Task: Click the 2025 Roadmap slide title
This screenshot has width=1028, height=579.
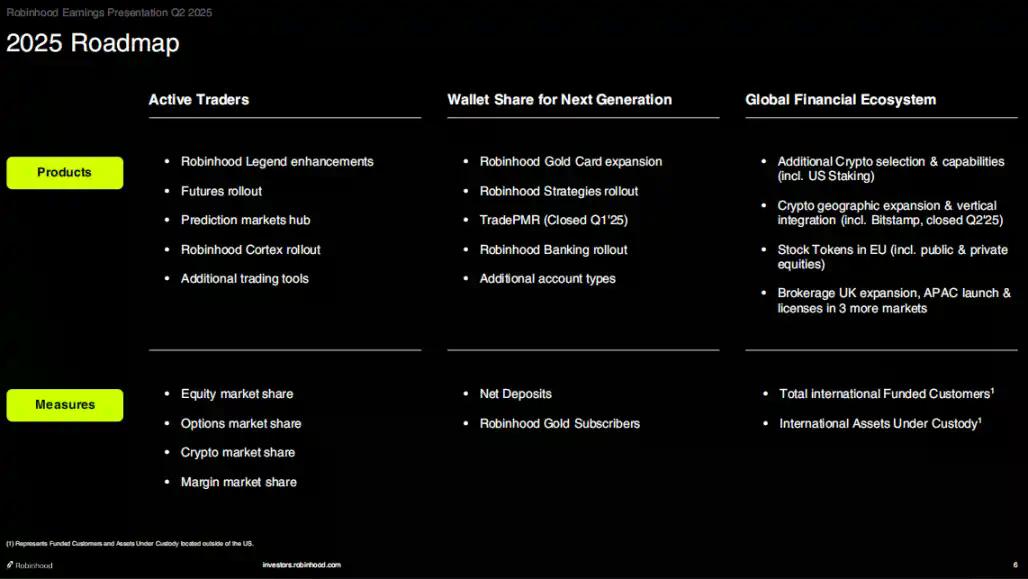Action: click(x=92, y=43)
